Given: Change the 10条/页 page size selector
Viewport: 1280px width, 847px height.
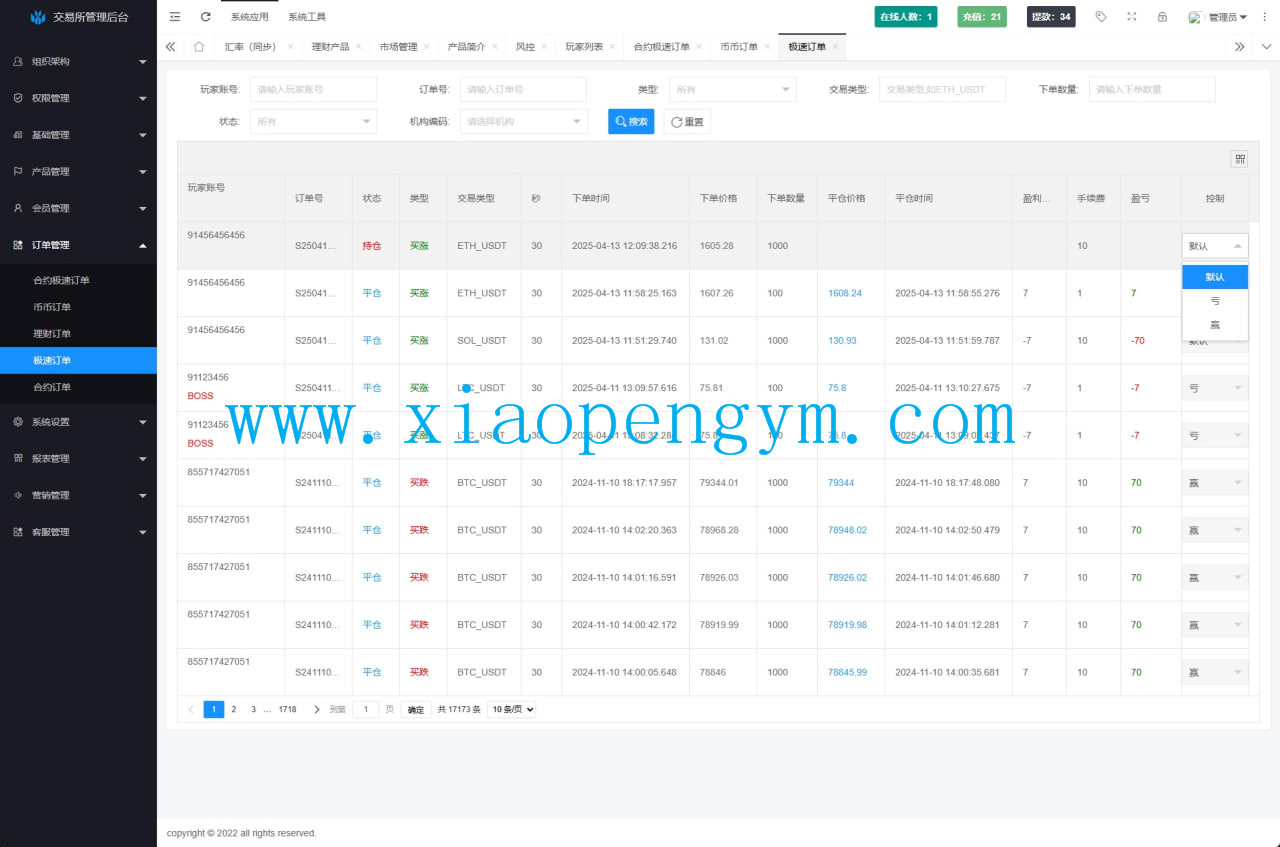Looking at the screenshot, I should pyautogui.click(x=511, y=709).
